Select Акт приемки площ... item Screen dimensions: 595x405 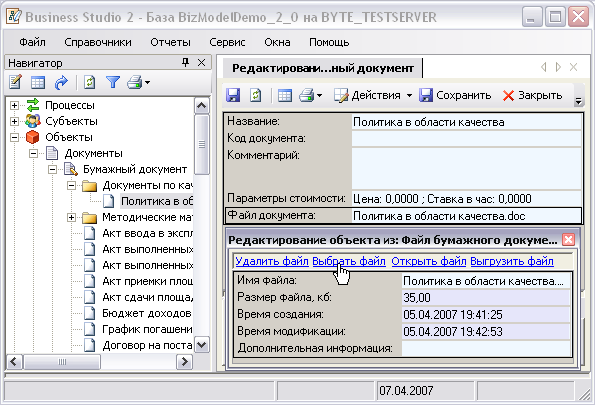(147, 281)
